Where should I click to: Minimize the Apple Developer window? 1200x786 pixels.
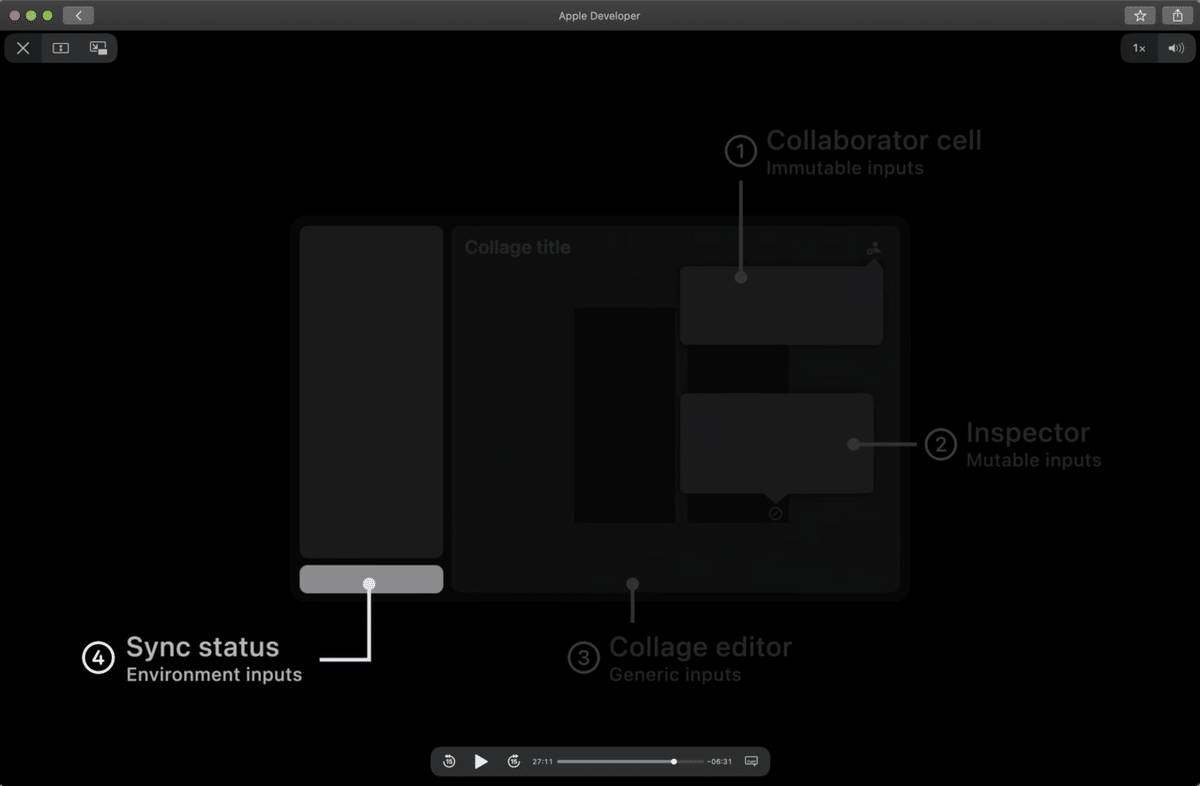pos(31,15)
